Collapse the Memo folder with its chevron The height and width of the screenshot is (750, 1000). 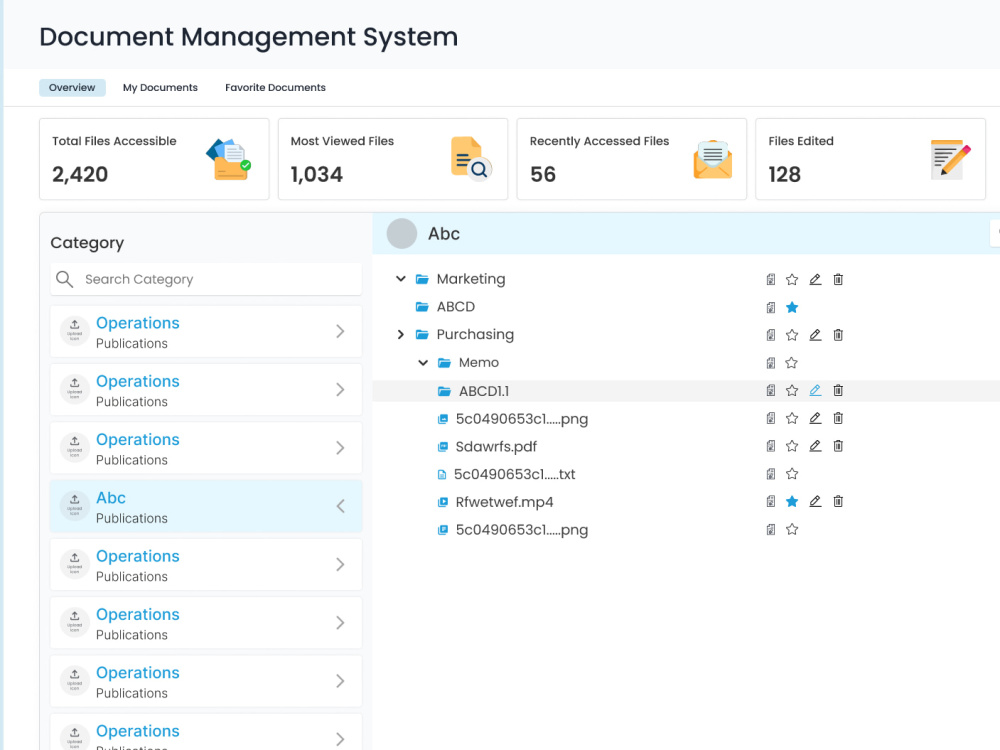click(x=423, y=362)
